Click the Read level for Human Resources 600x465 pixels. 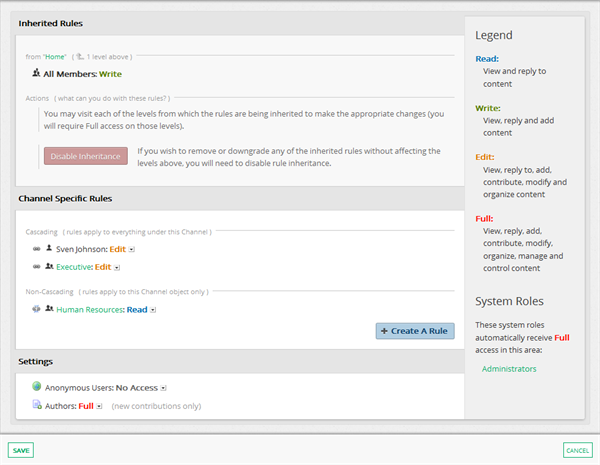[137, 310]
